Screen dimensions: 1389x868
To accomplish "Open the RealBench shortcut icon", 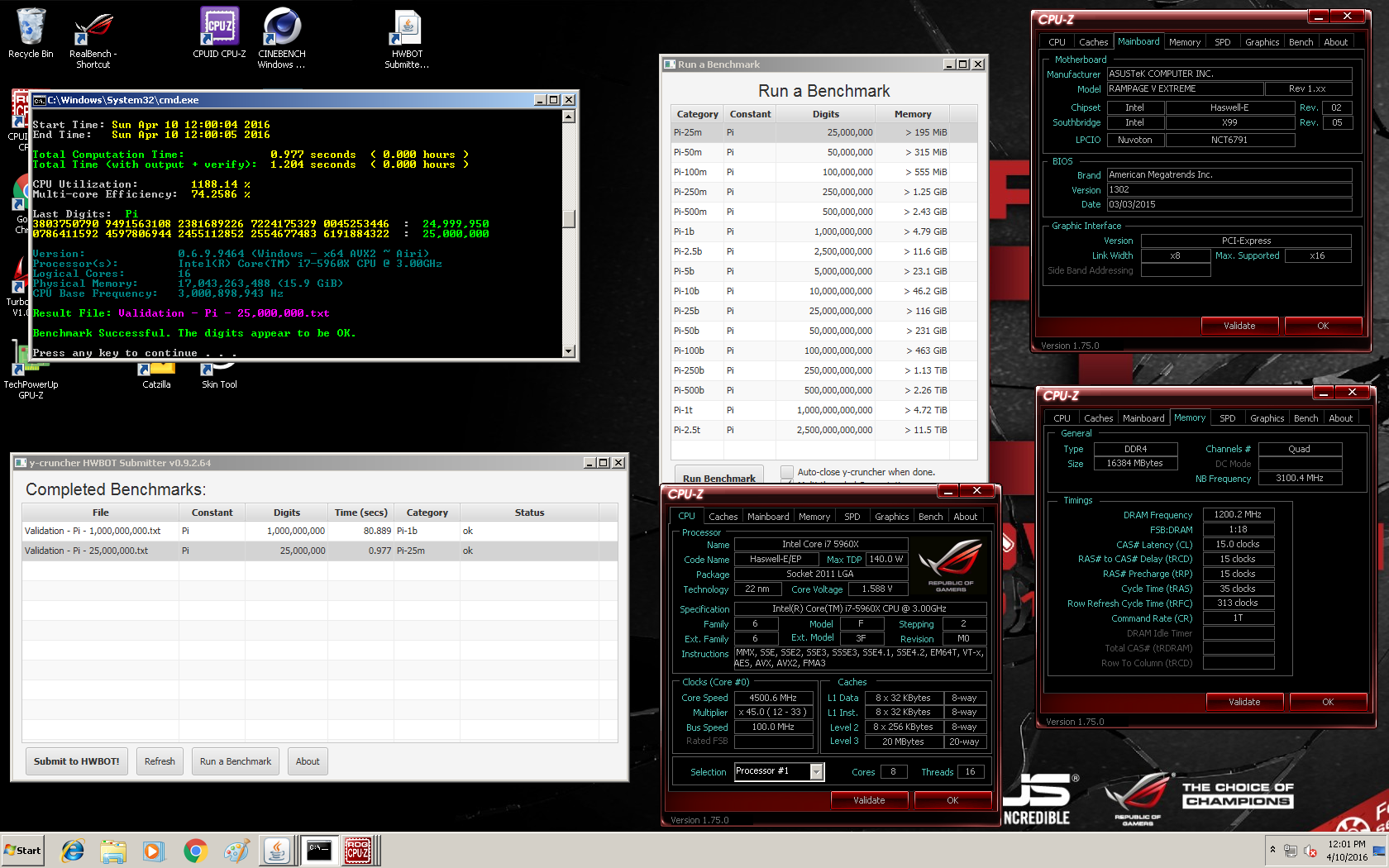I will [x=93, y=37].
